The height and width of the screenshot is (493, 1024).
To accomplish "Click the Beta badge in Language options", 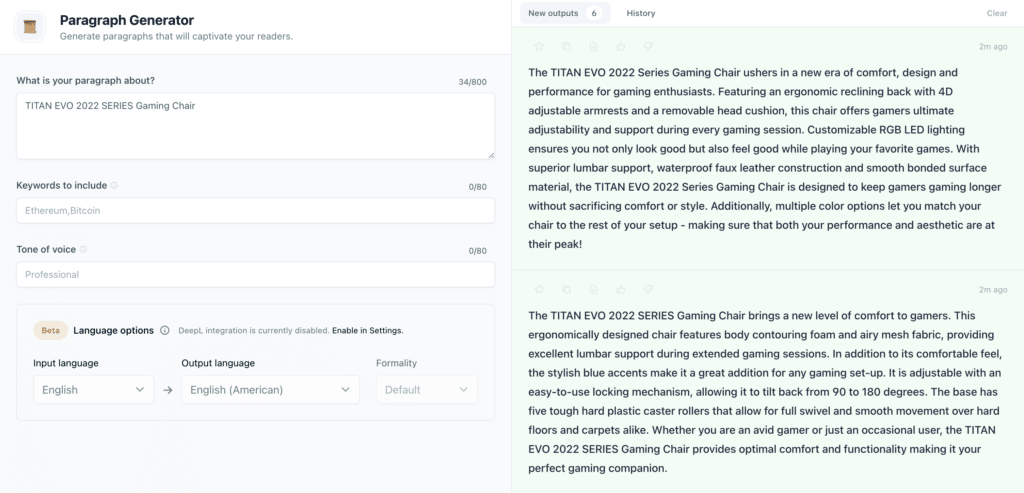I will 50,330.
